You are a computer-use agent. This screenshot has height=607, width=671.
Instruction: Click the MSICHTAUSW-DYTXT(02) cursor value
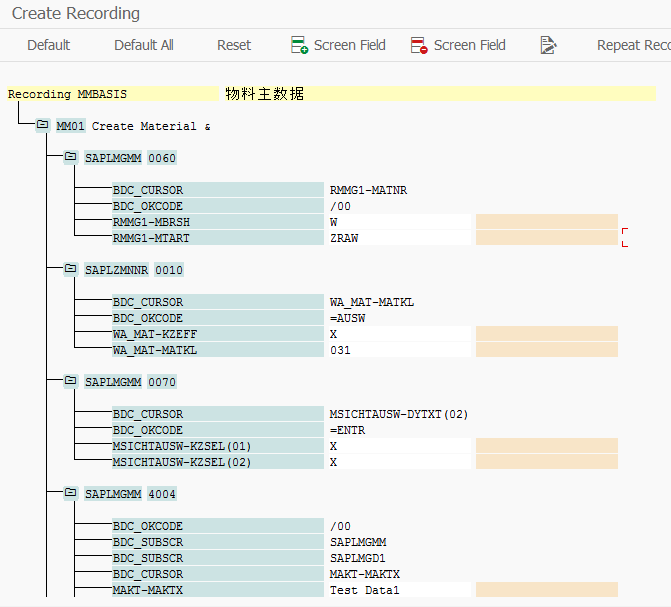[398, 414]
